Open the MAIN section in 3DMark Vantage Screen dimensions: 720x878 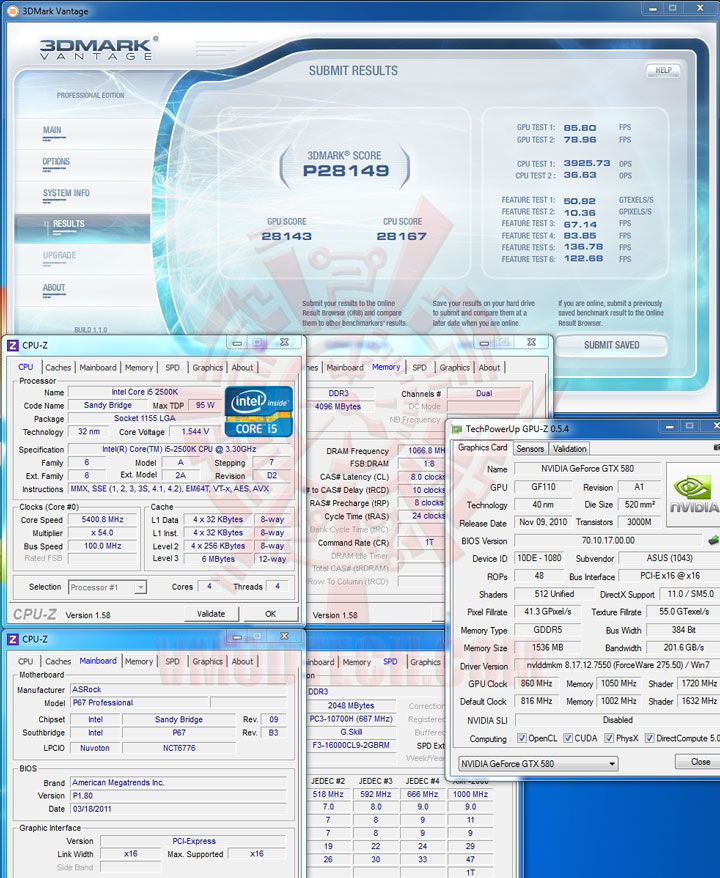53,130
